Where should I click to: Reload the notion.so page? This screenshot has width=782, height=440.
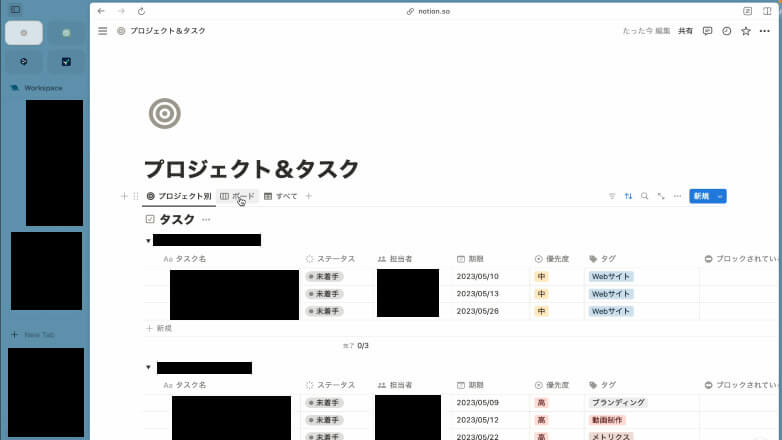coord(141,11)
